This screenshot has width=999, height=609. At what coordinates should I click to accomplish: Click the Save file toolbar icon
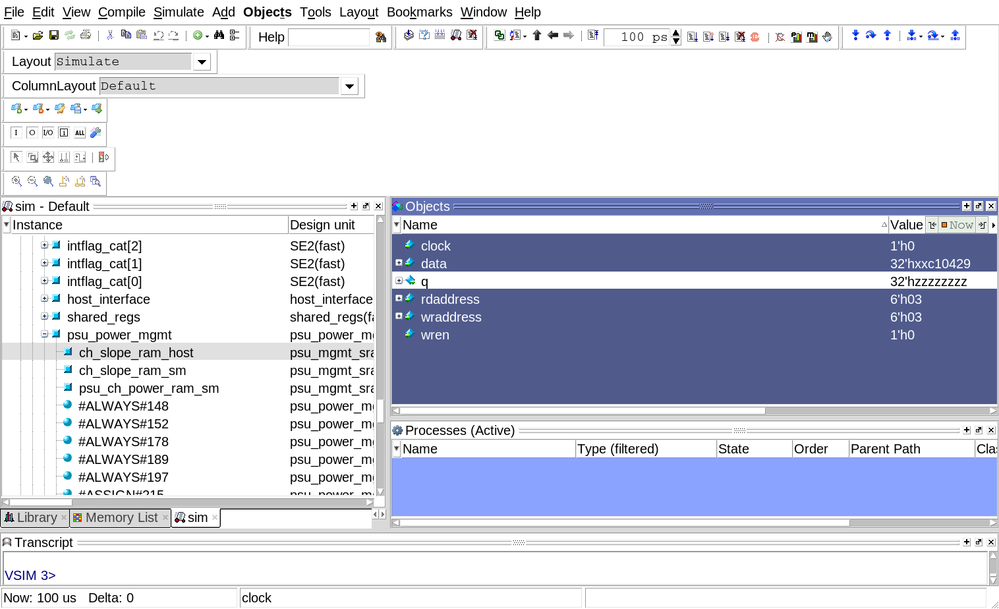point(54,36)
